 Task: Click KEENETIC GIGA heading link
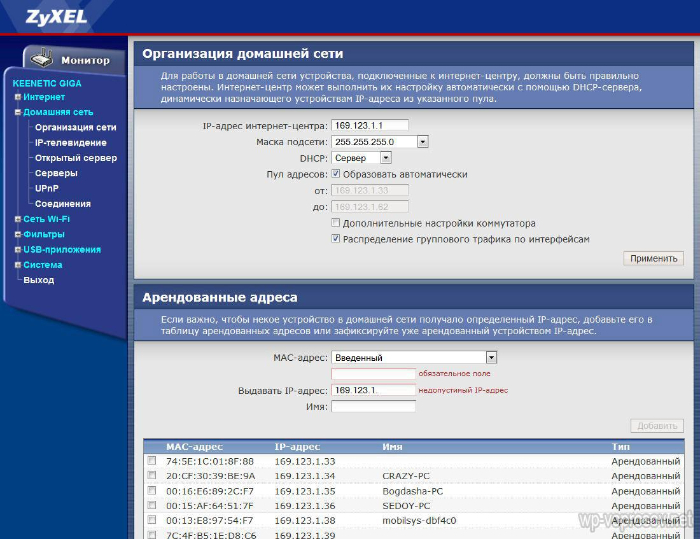click(47, 83)
